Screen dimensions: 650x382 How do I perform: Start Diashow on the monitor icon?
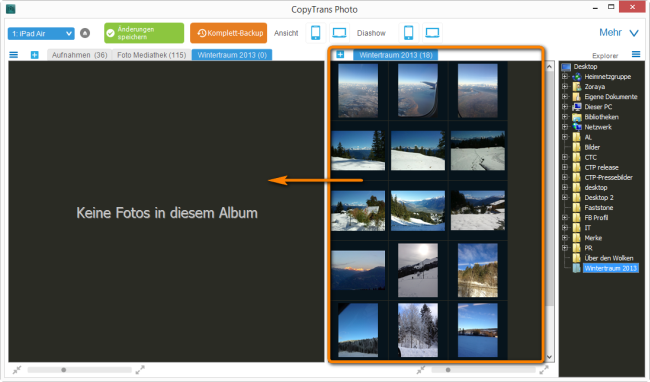tap(432, 33)
